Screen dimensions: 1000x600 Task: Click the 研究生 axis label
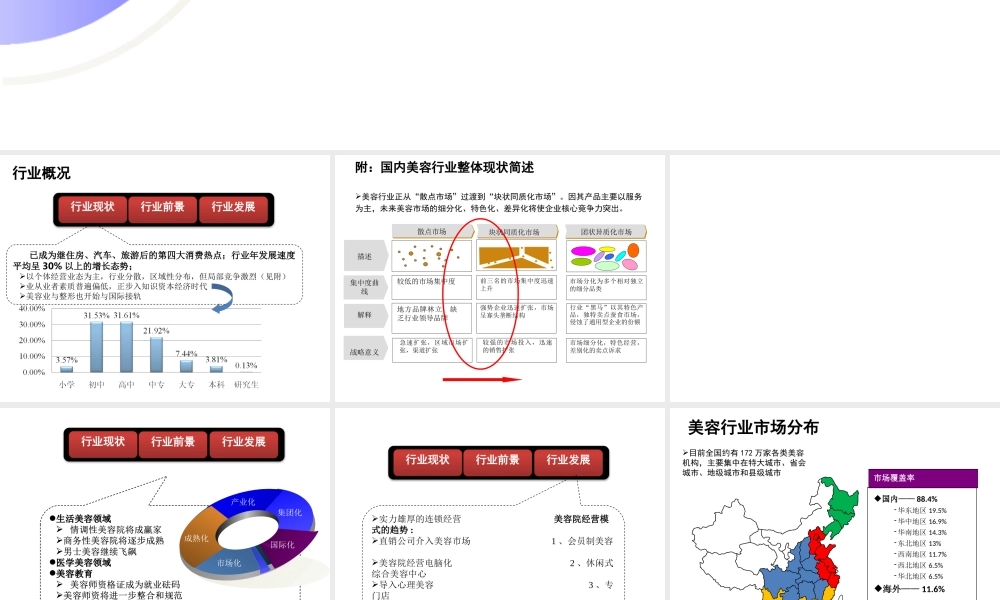(246, 384)
